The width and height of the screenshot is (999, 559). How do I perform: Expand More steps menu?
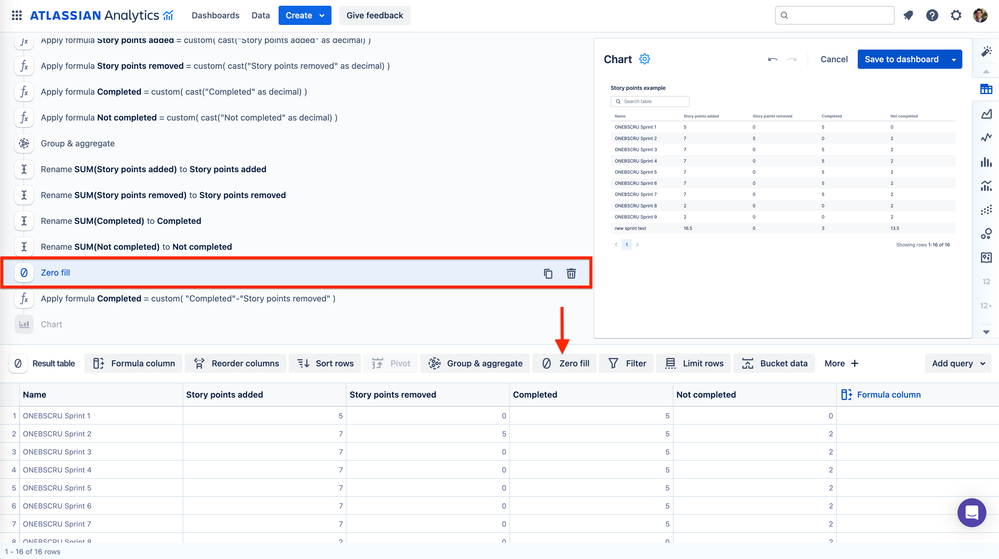point(841,363)
